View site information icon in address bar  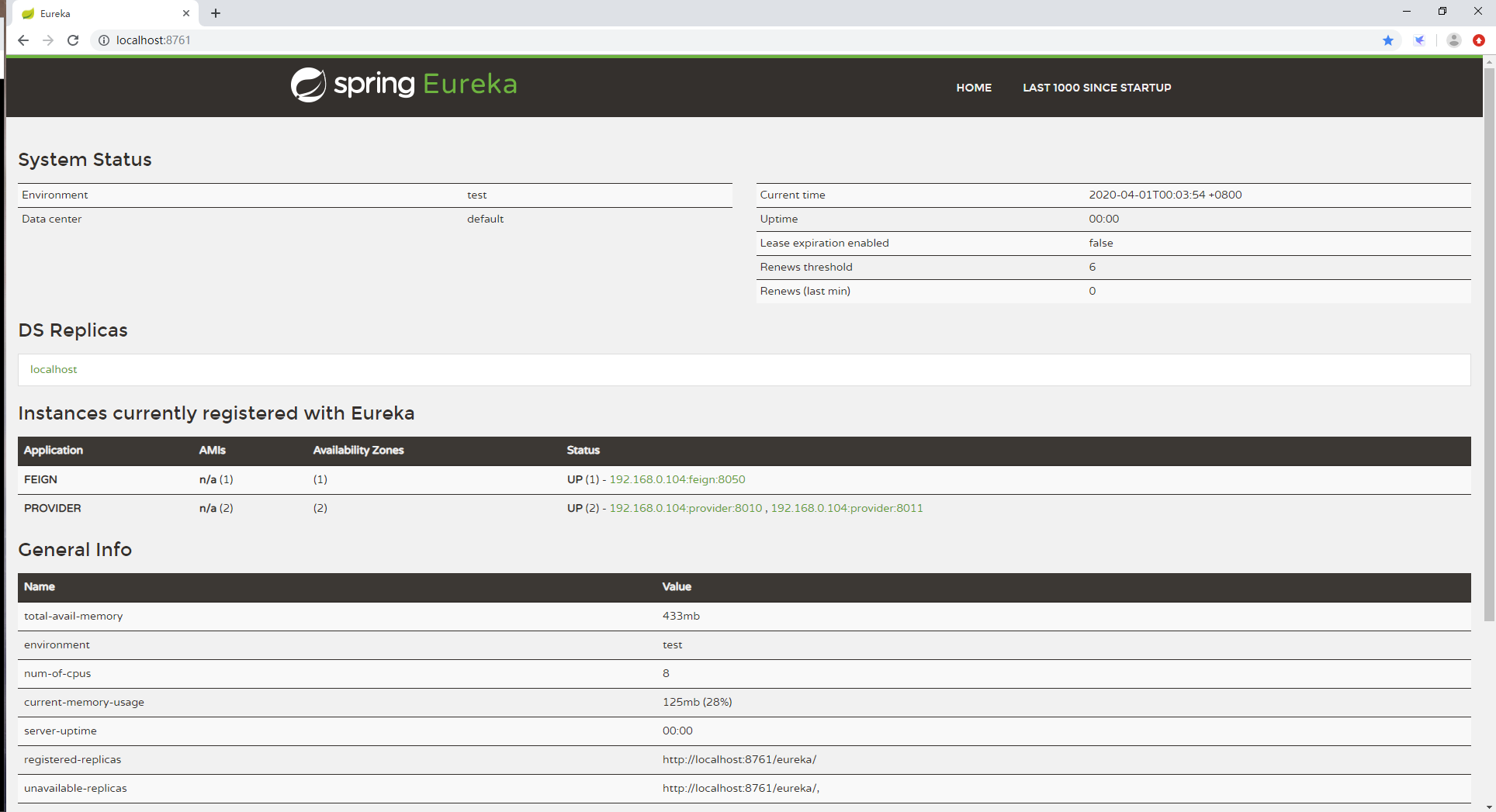(x=103, y=40)
